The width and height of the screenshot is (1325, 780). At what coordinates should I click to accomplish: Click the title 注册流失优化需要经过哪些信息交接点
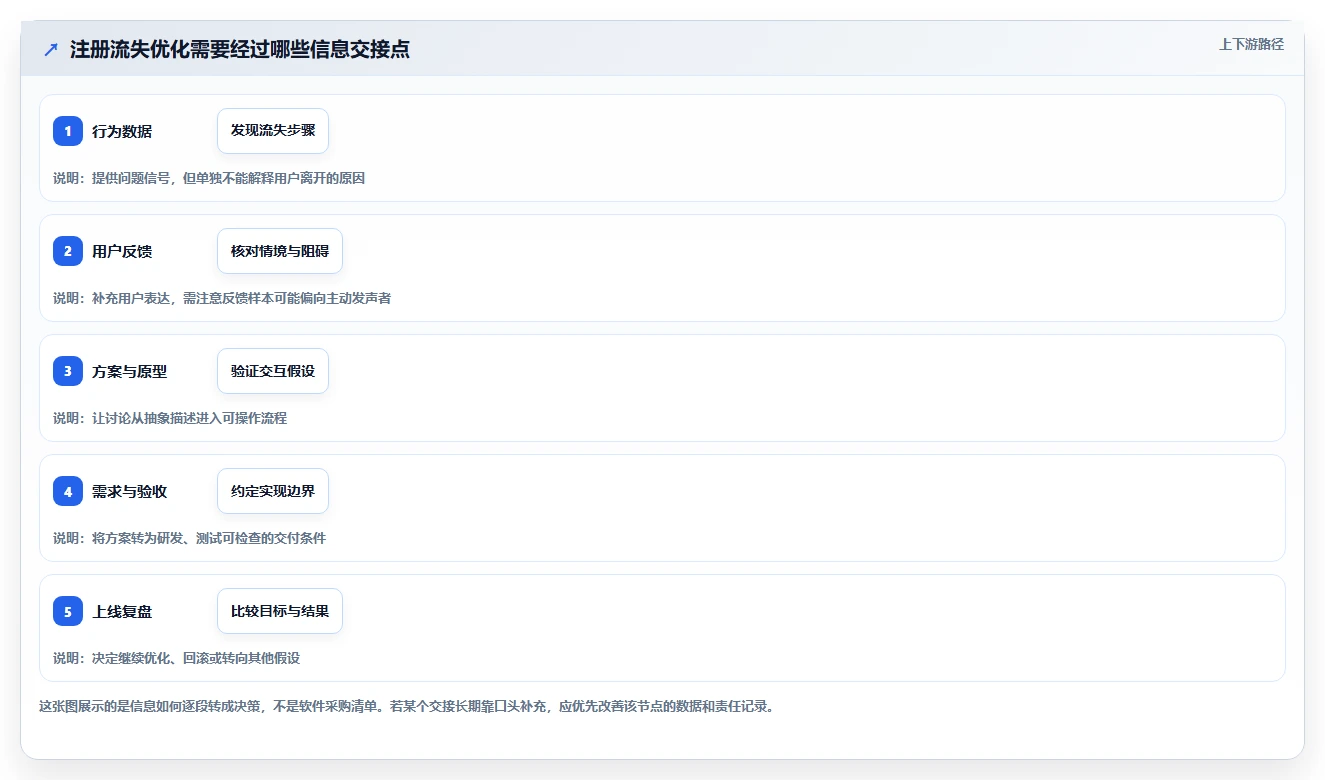(240, 49)
